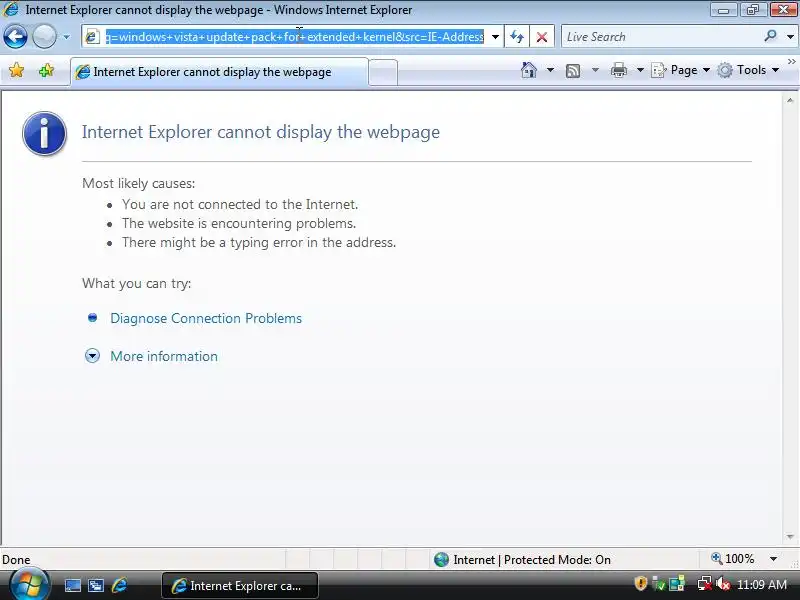Click scrollbar down arrow
Image resolution: width=800 pixels, height=600 pixels.
[x=790, y=537]
